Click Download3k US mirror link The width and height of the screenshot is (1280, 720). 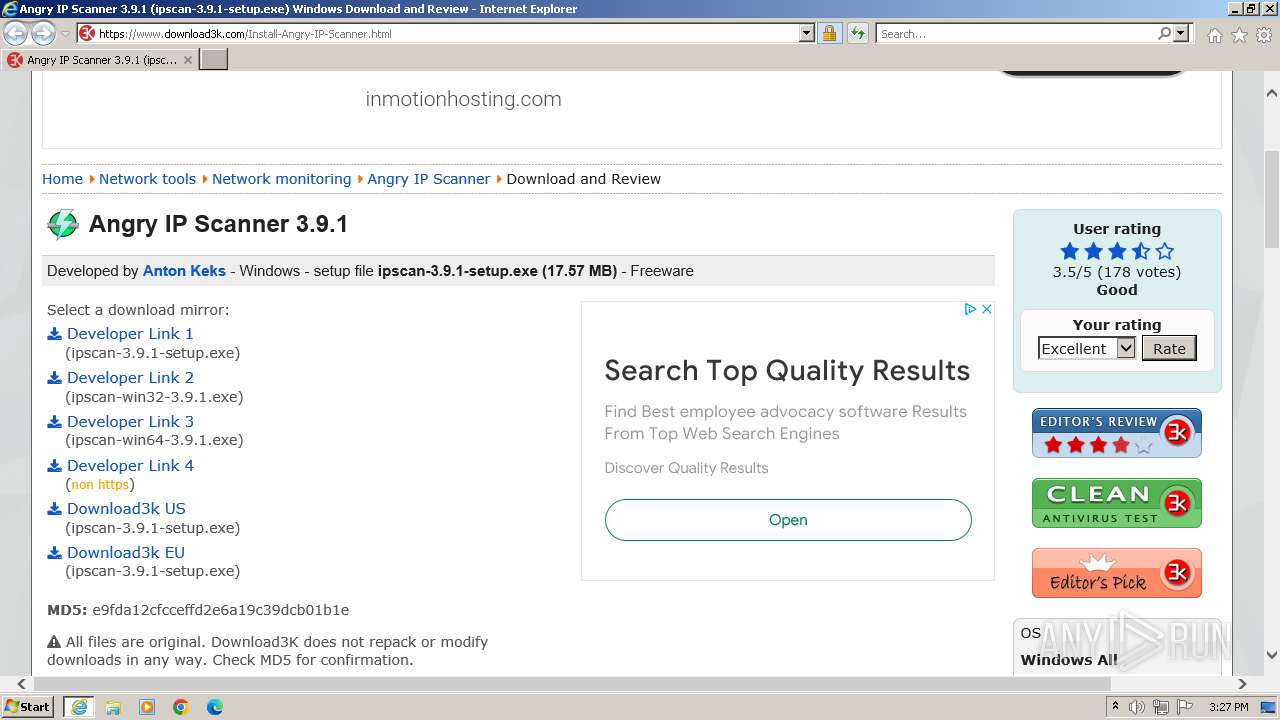[x=126, y=509]
